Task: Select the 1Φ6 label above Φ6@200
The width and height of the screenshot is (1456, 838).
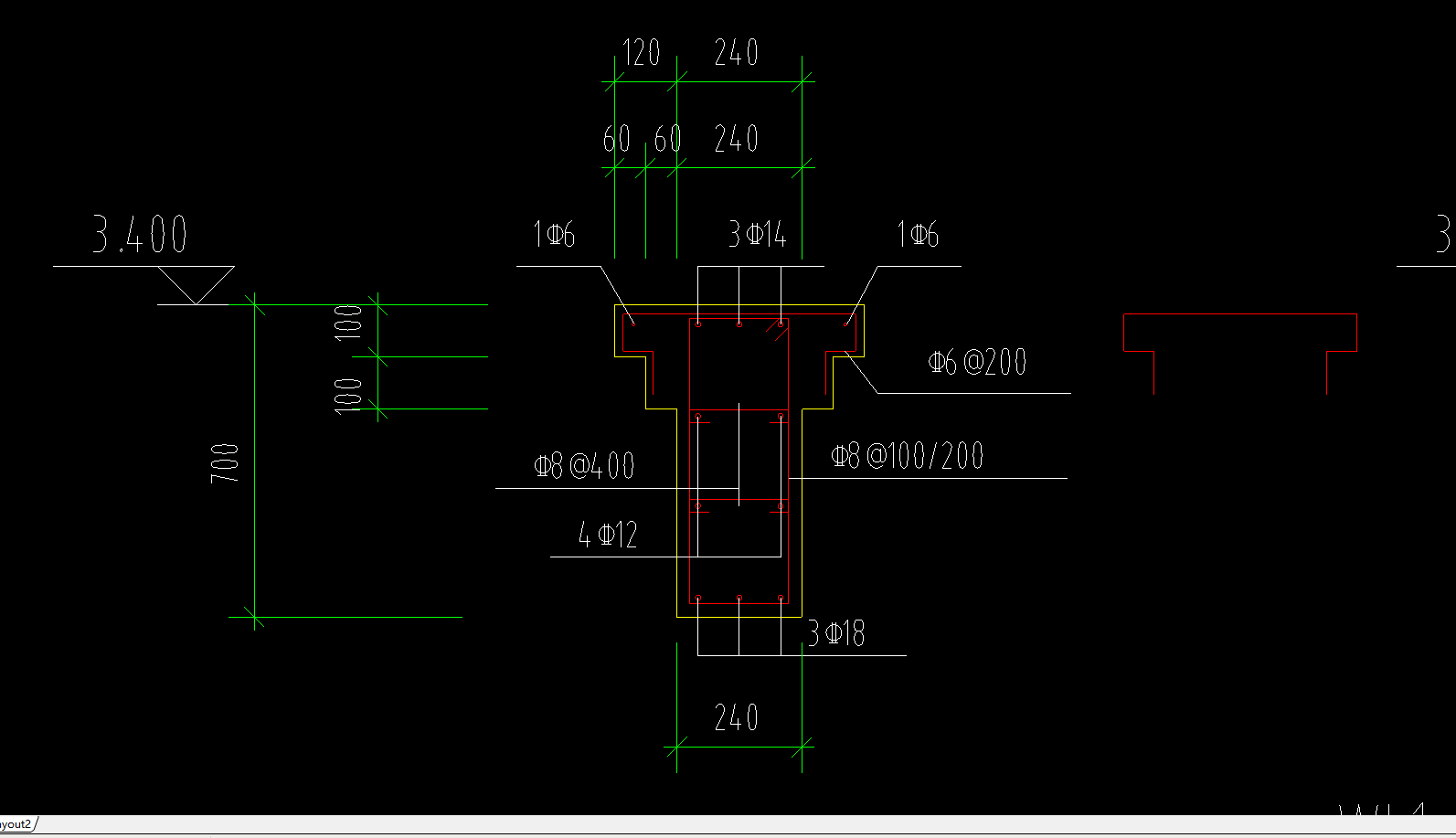Action: pos(918,235)
